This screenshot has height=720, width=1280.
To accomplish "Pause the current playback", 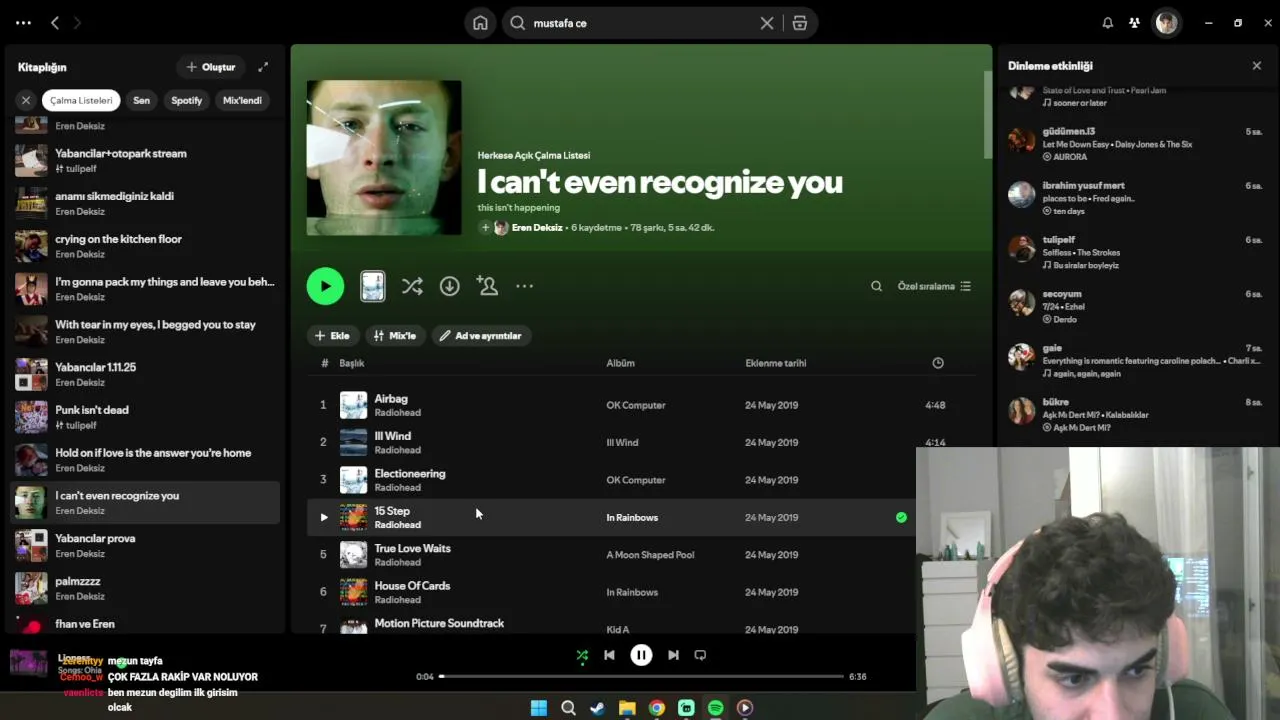I will point(641,655).
